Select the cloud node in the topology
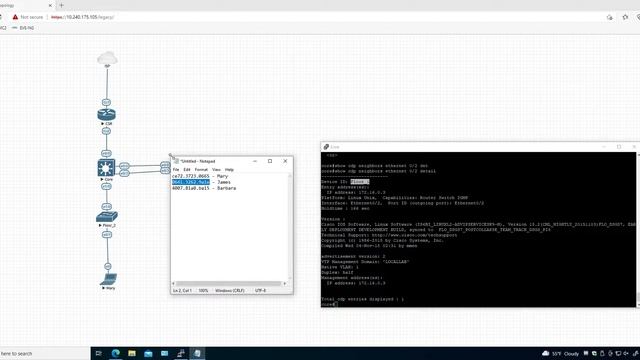This screenshot has height=360, width=640. point(107,59)
